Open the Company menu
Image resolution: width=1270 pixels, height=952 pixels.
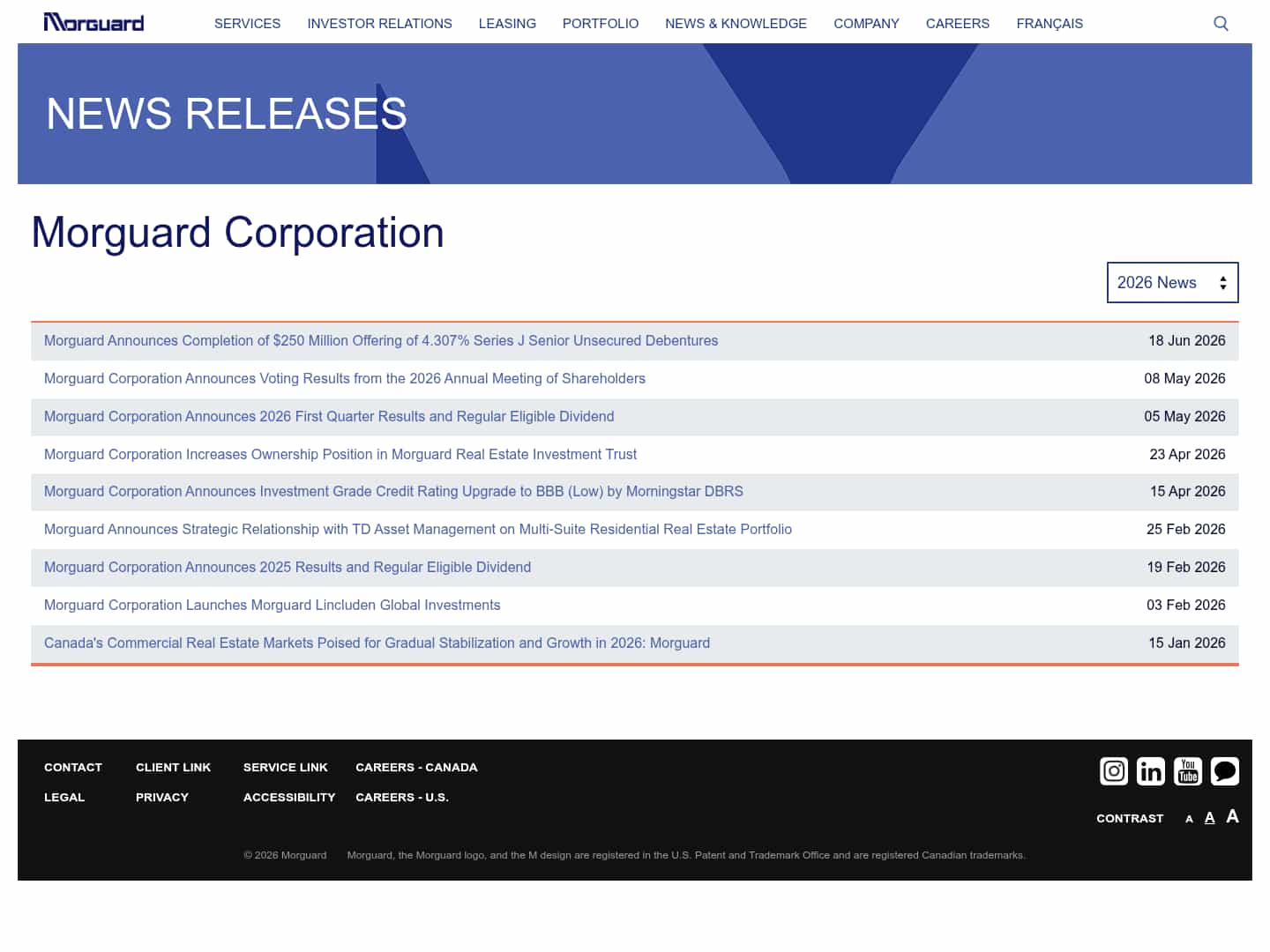click(x=866, y=24)
